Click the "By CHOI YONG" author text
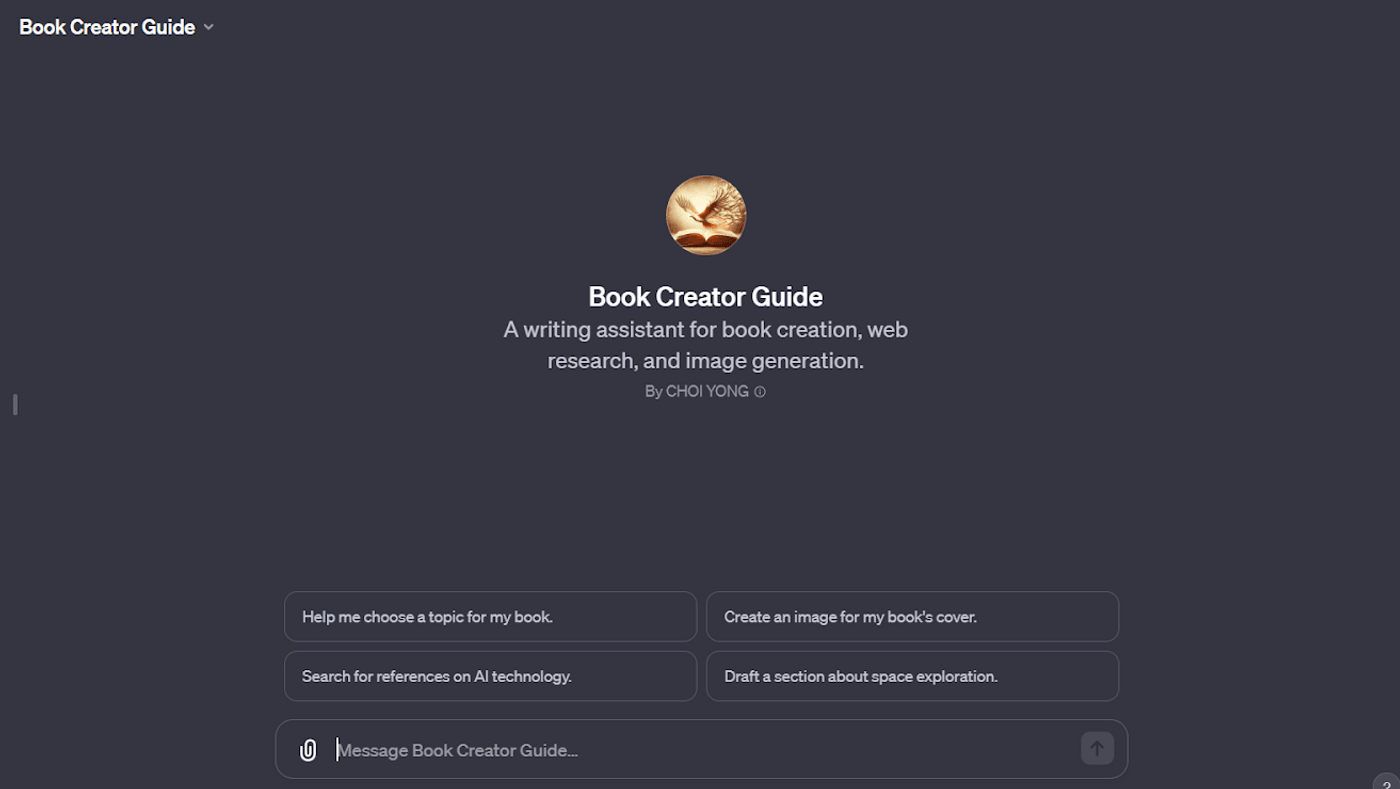 697,392
